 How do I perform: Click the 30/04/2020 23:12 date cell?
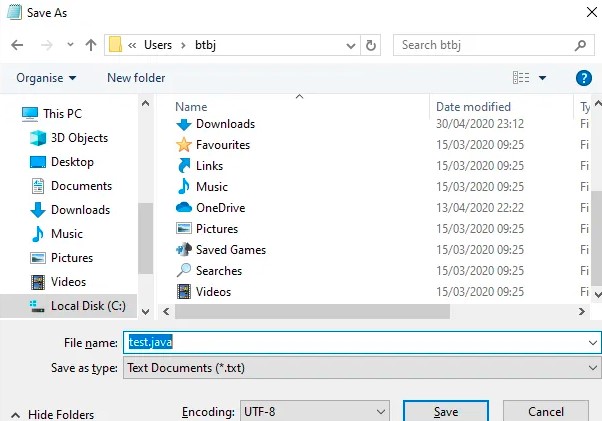tap(480, 124)
